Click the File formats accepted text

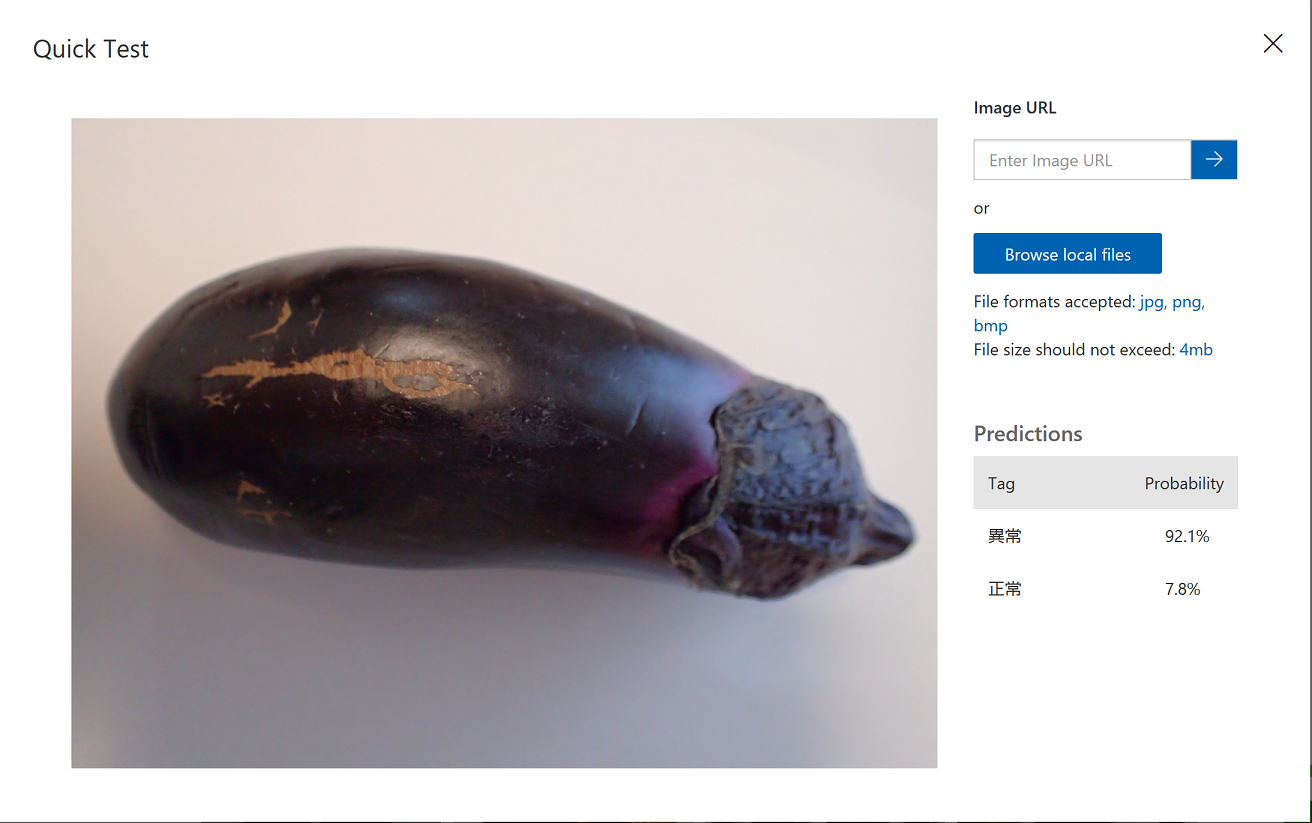[x=1055, y=302]
